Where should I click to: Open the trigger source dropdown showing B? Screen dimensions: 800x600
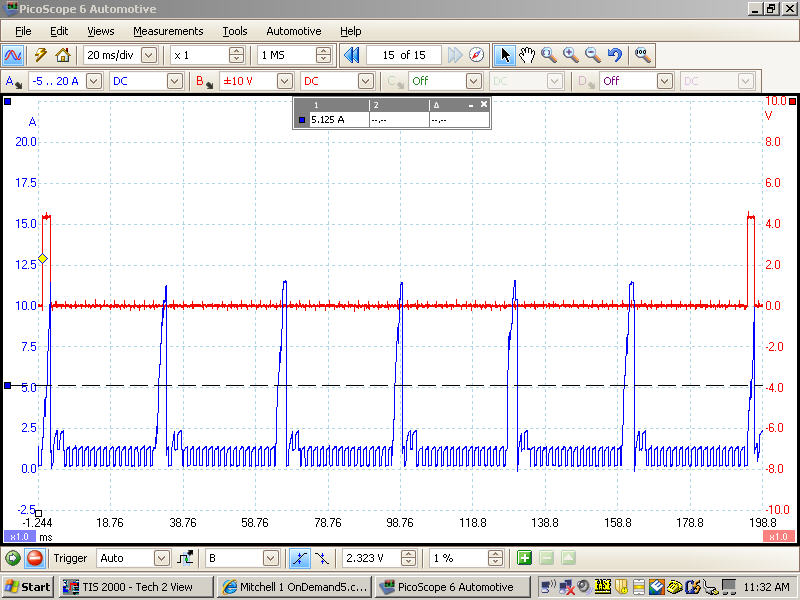click(x=271, y=558)
